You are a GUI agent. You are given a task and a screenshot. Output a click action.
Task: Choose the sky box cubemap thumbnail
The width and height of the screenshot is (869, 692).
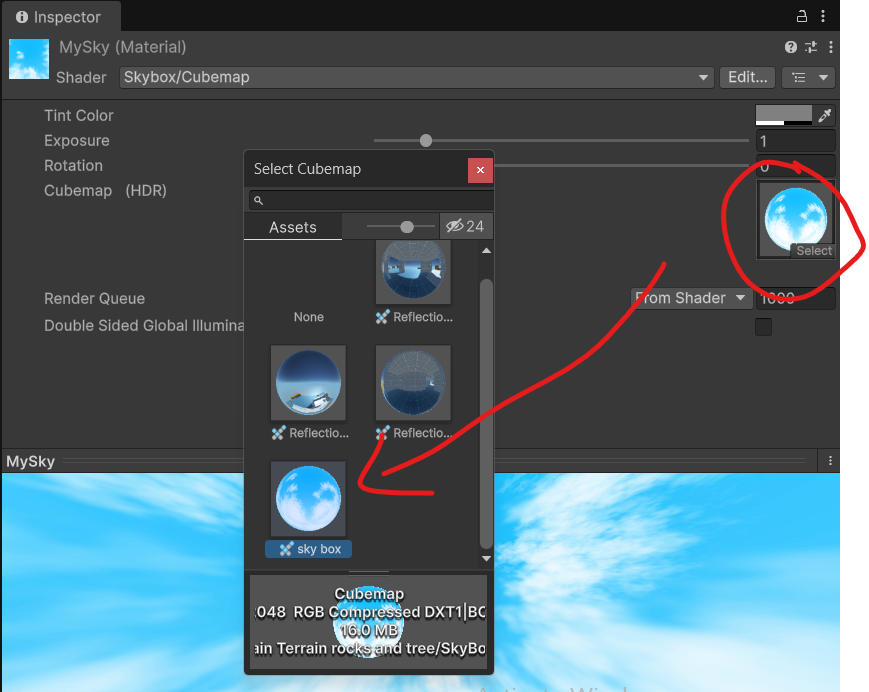[x=309, y=498]
